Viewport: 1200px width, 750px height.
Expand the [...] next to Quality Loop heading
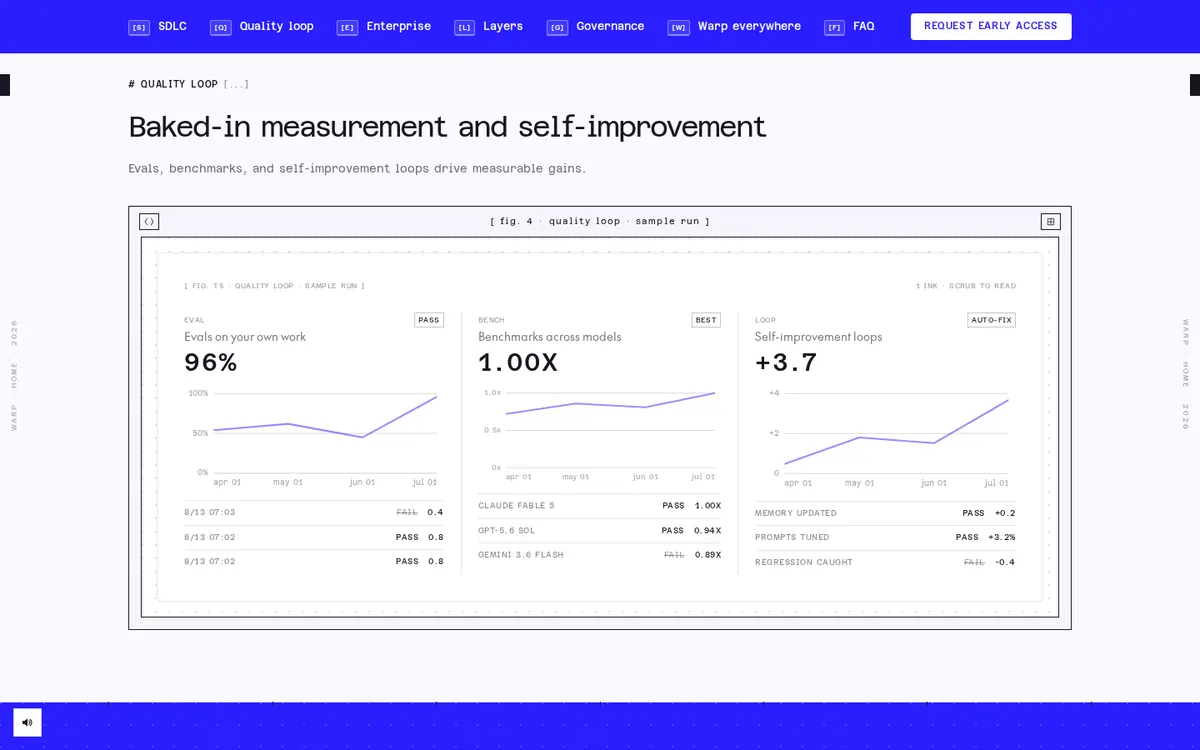236,84
